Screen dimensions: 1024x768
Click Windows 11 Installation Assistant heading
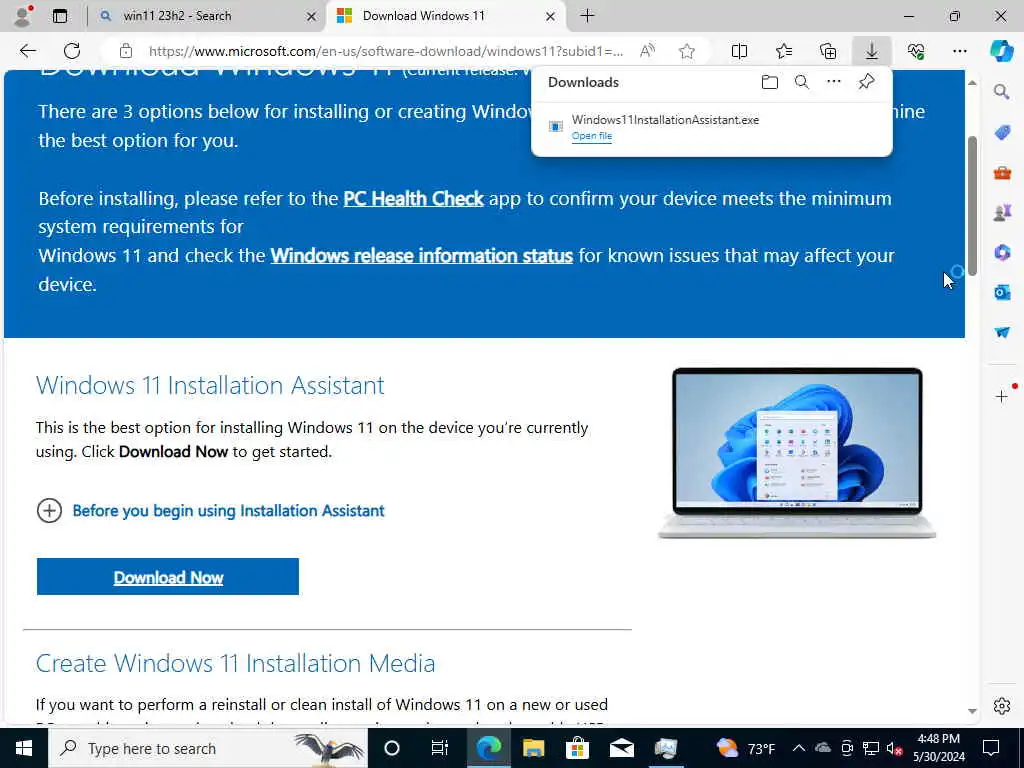point(210,385)
